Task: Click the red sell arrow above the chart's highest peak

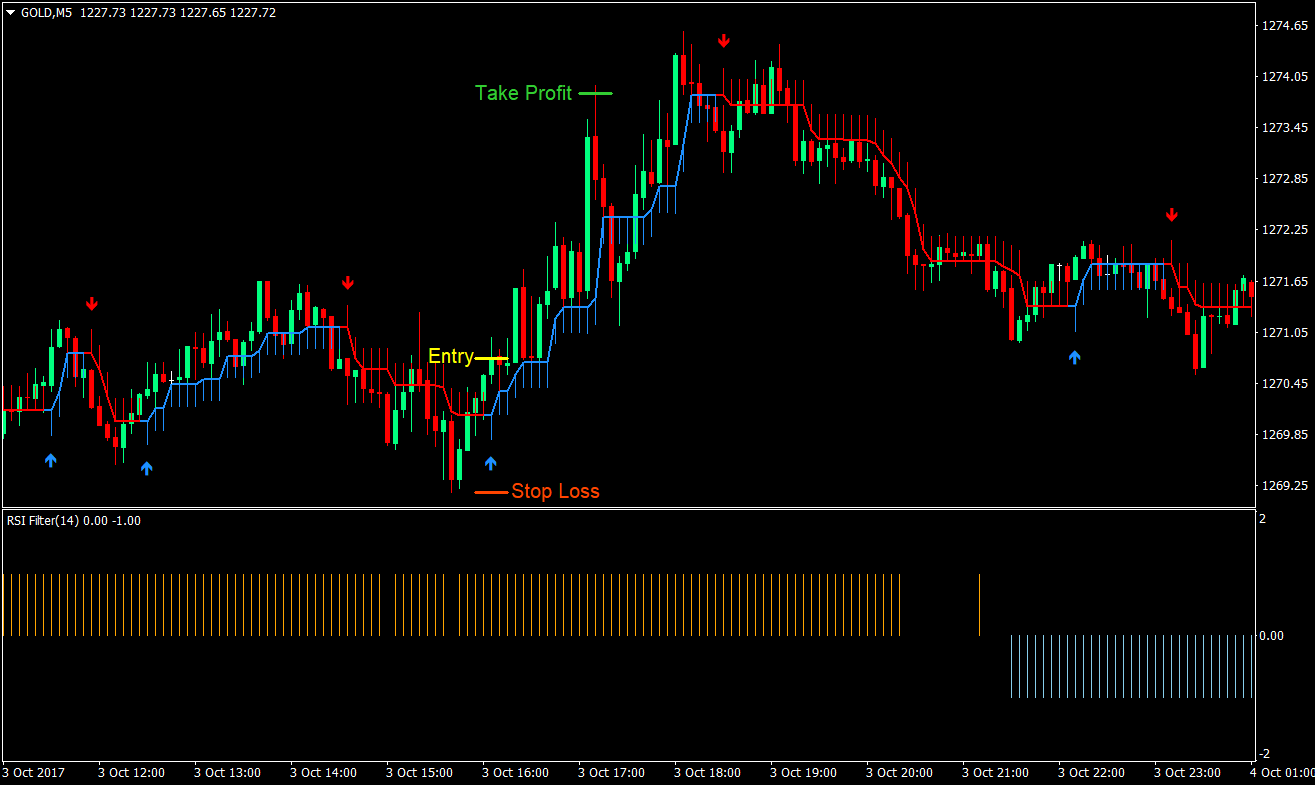Action: tap(724, 40)
